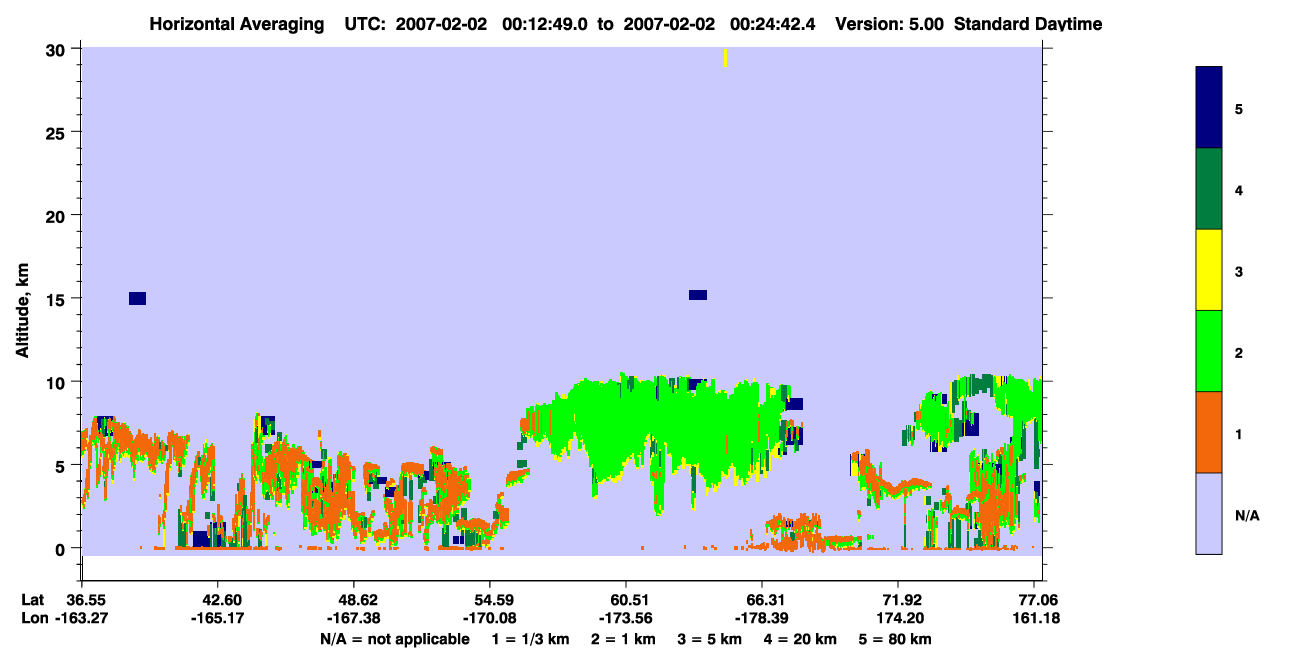This screenshot has height=667, width=1300.
Task: Click the orange level 1 colorbar segment
Action: (1209, 432)
